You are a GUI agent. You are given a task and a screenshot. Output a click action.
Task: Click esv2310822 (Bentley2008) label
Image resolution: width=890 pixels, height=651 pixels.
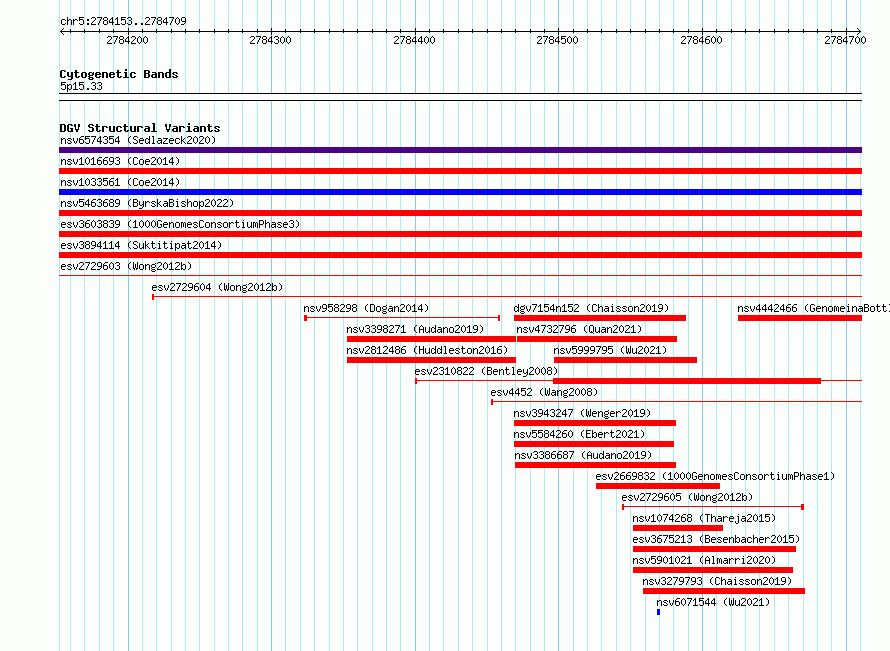coord(486,371)
